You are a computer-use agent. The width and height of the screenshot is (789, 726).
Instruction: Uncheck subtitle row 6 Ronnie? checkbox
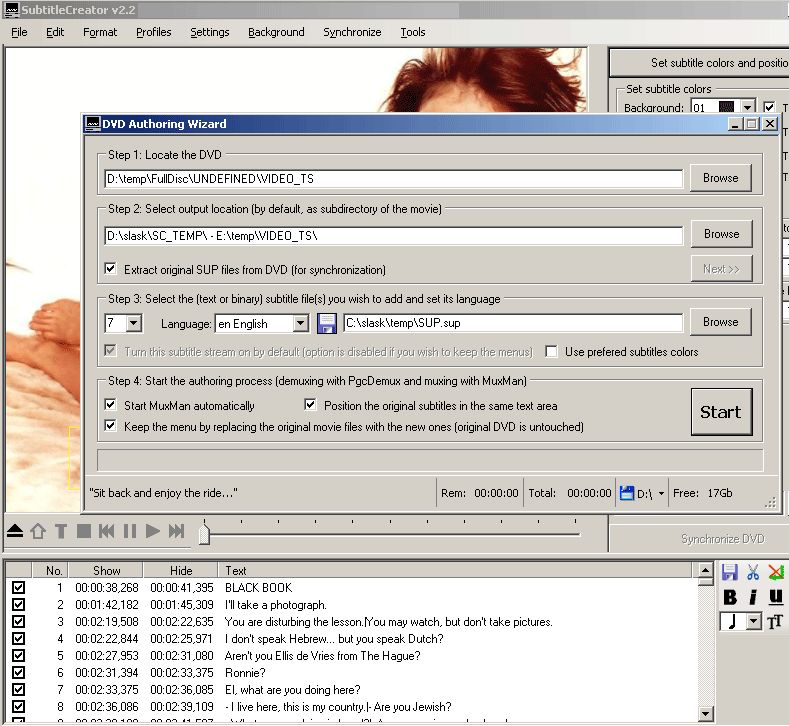click(19, 672)
